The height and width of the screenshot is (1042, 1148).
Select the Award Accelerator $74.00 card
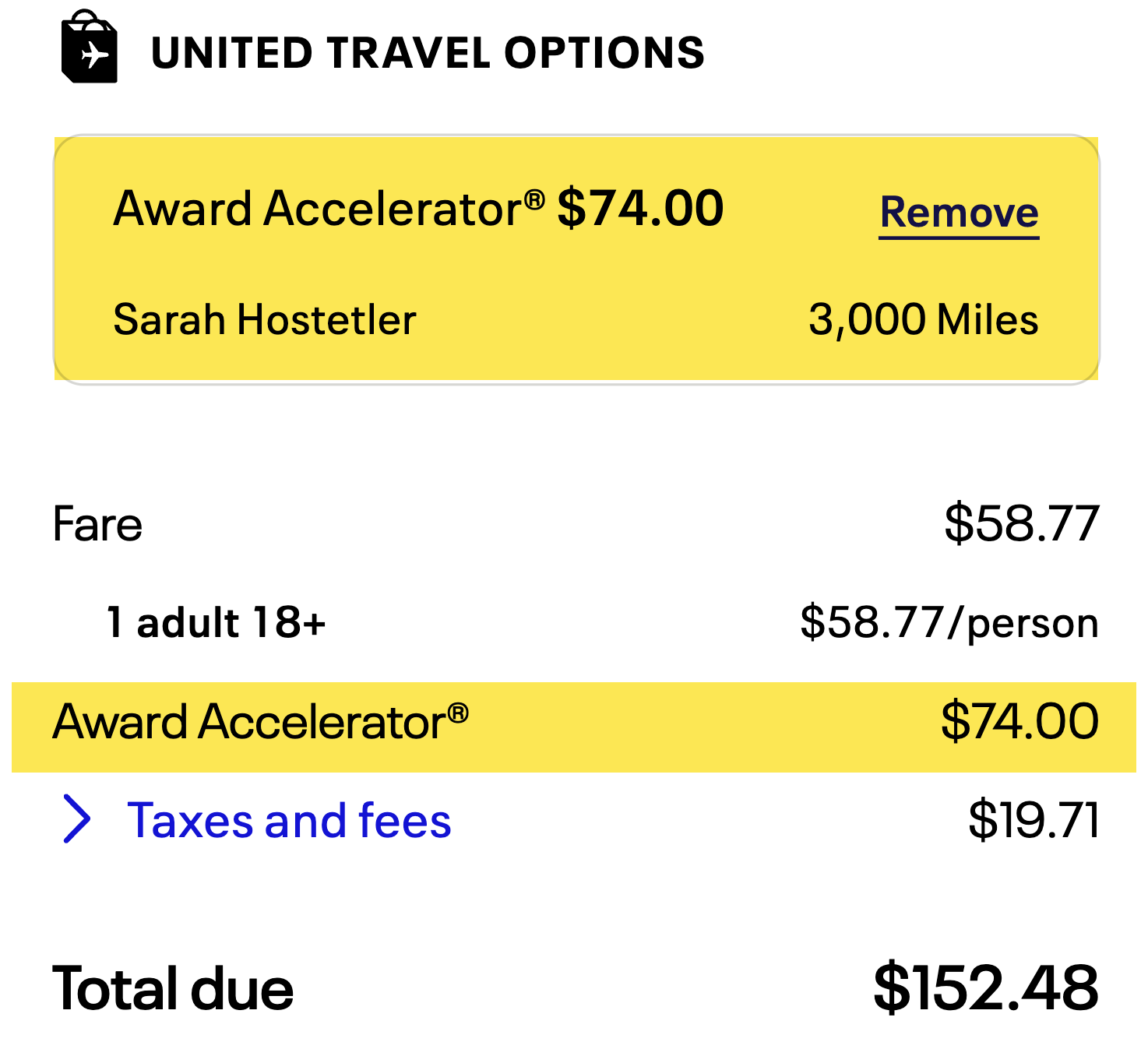point(574,257)
